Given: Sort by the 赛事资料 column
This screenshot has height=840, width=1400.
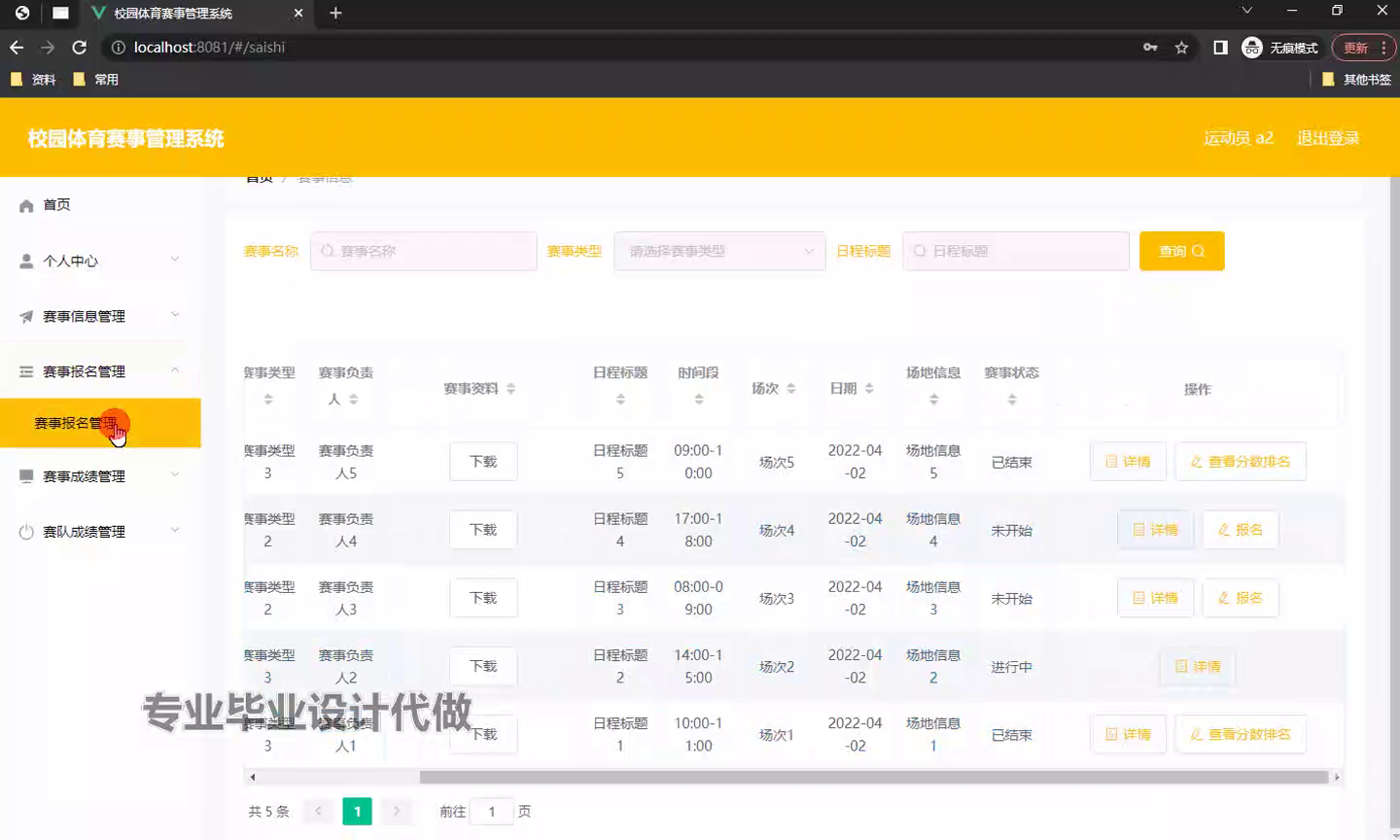Looking at the screenshot, I should tap(510, 389).
